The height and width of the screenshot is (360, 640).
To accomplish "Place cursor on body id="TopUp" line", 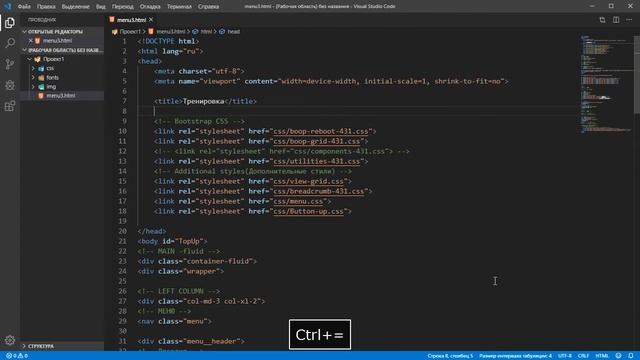I will click(x=172, y=241).
